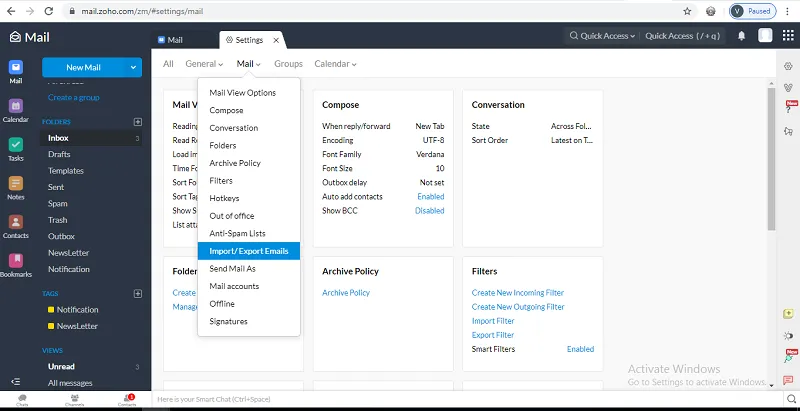Close the Settings tab
This screenshot has height=411, width=800.
coord(276,40)
